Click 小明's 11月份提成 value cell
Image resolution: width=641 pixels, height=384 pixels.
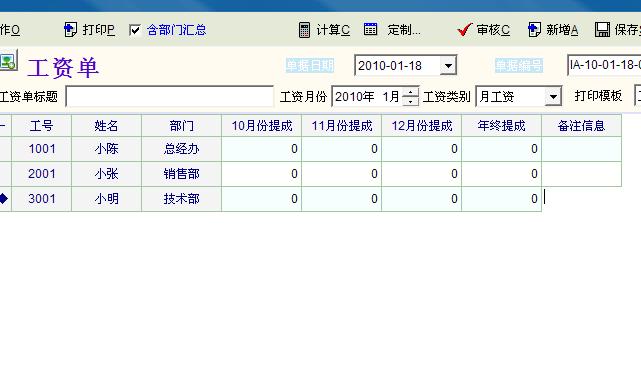(342, 199)
